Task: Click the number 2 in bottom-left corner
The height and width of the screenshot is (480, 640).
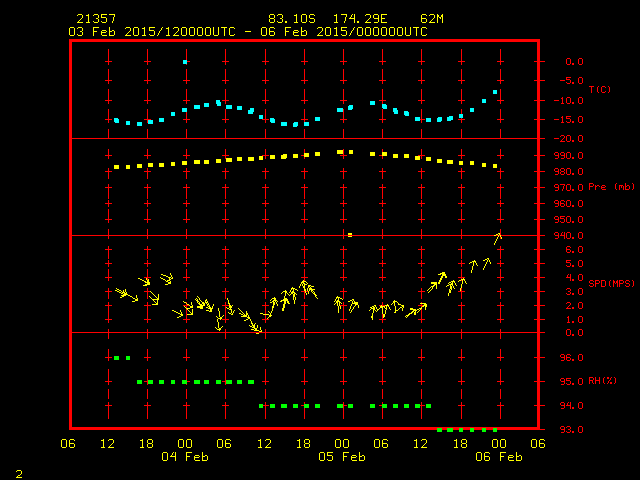Action: pos(18,470)
